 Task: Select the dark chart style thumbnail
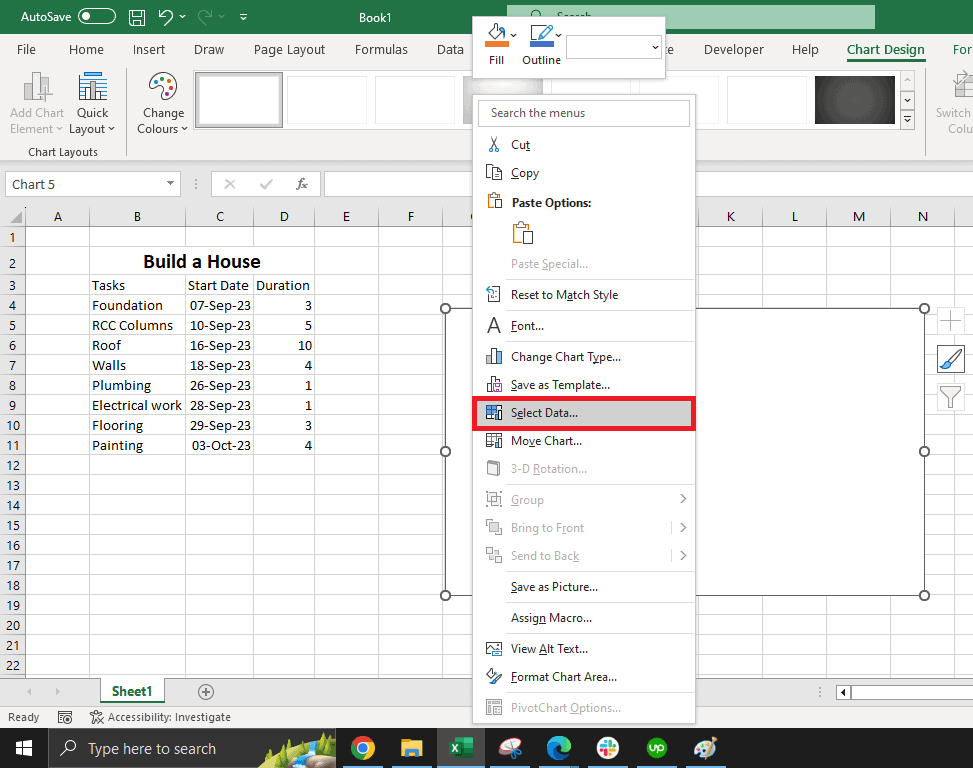[853, 99]
